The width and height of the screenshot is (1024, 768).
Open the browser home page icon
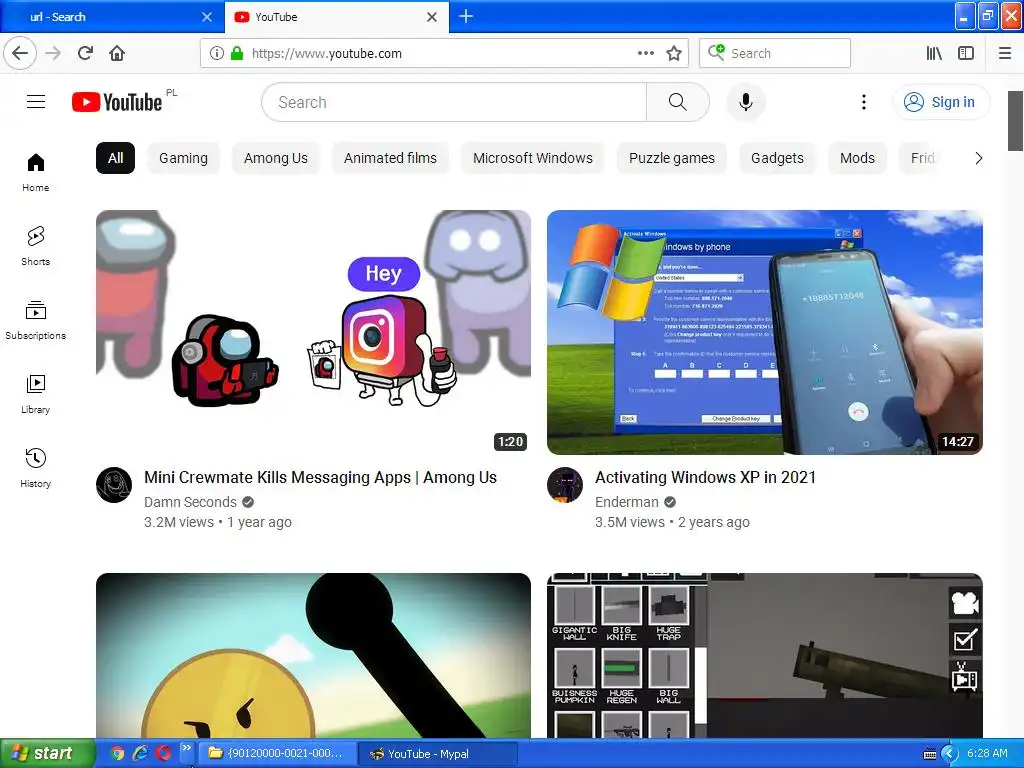tap(117, 53)
